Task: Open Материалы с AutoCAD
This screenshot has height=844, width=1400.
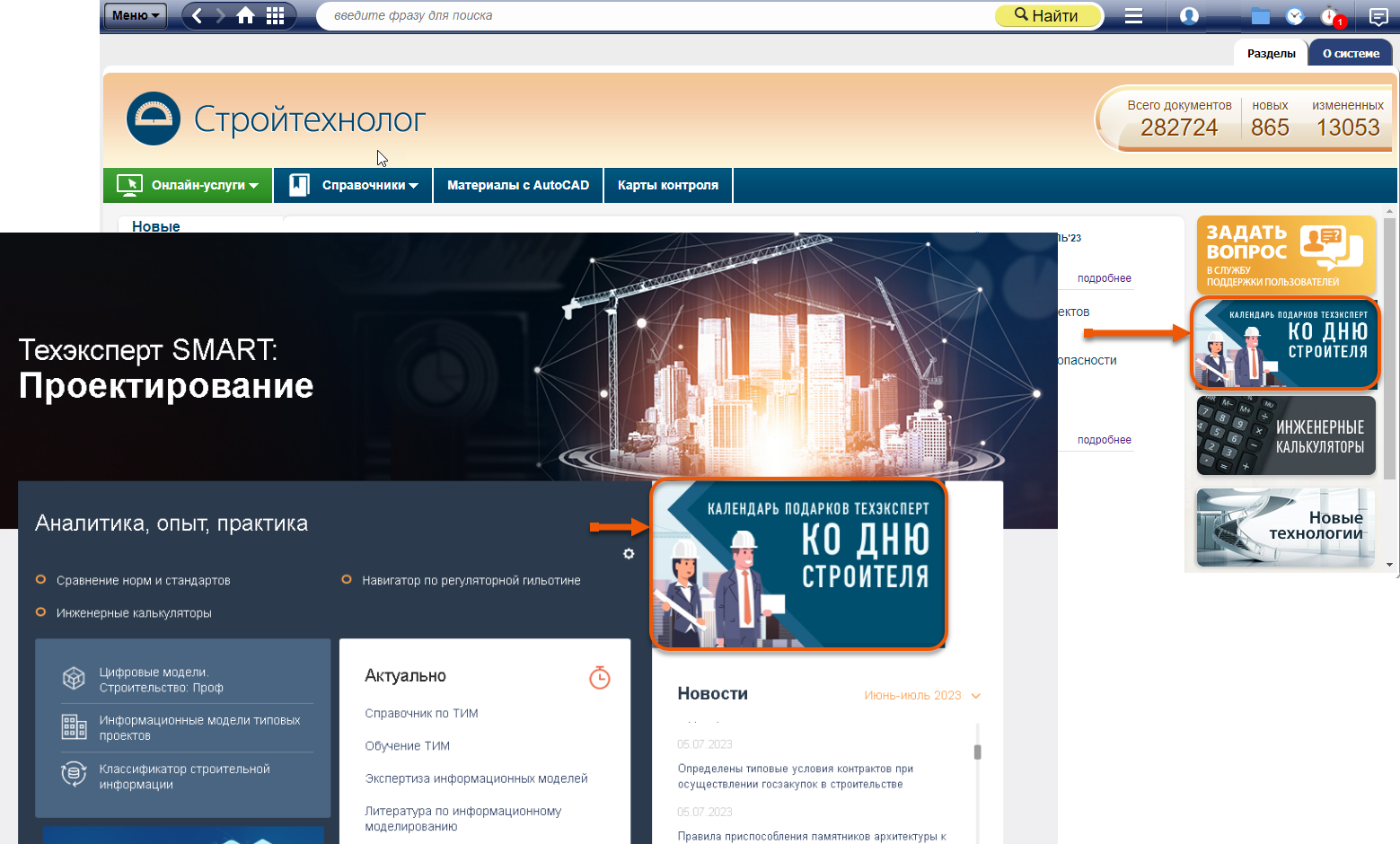Action: point(518,185)
